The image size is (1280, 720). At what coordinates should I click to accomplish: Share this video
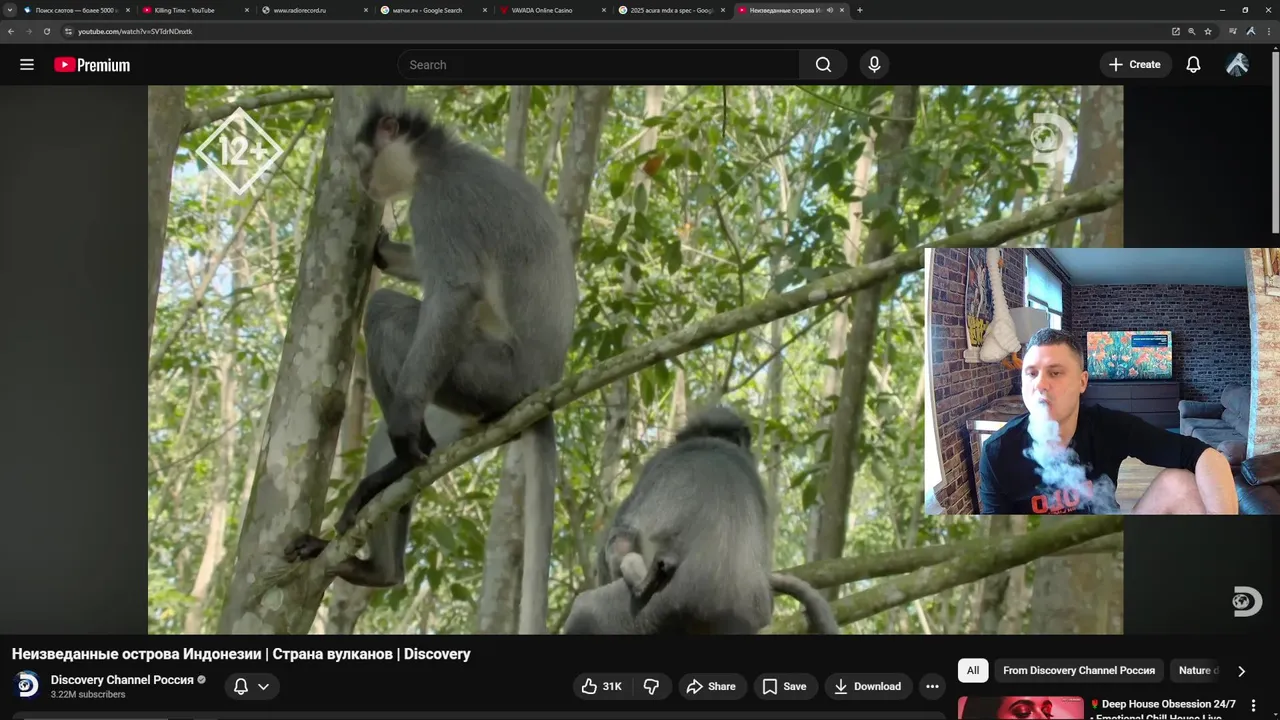712,686
